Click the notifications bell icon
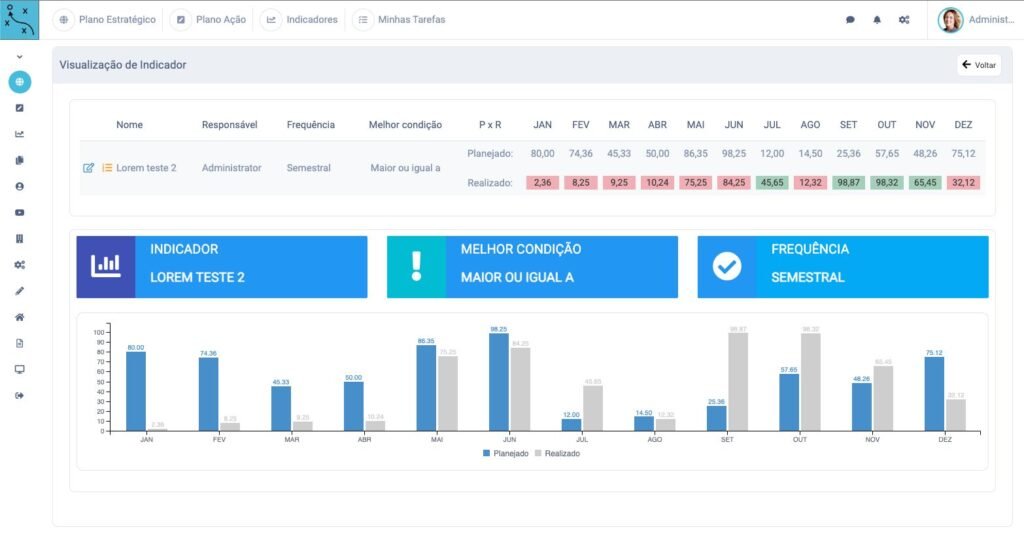The width and height of the screenshot is (1024, 536). pos(877,20)
